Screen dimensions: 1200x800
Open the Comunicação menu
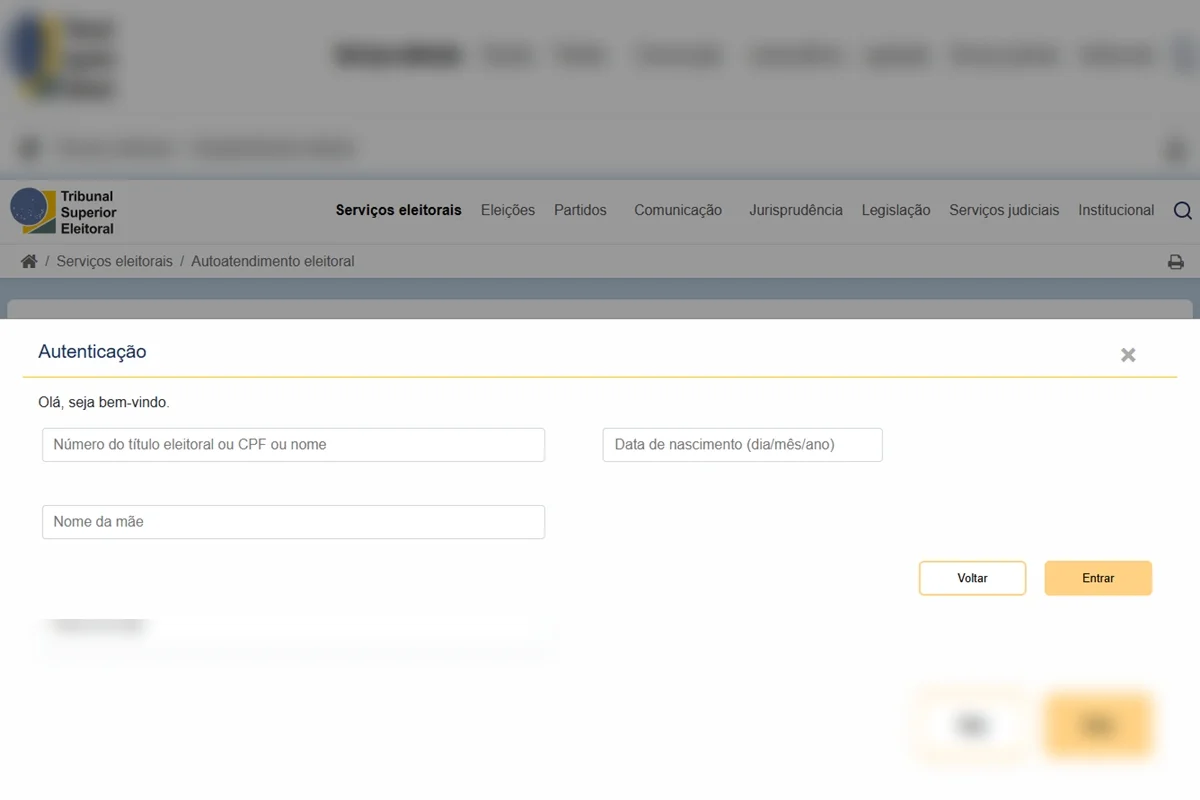pos(678,210)
